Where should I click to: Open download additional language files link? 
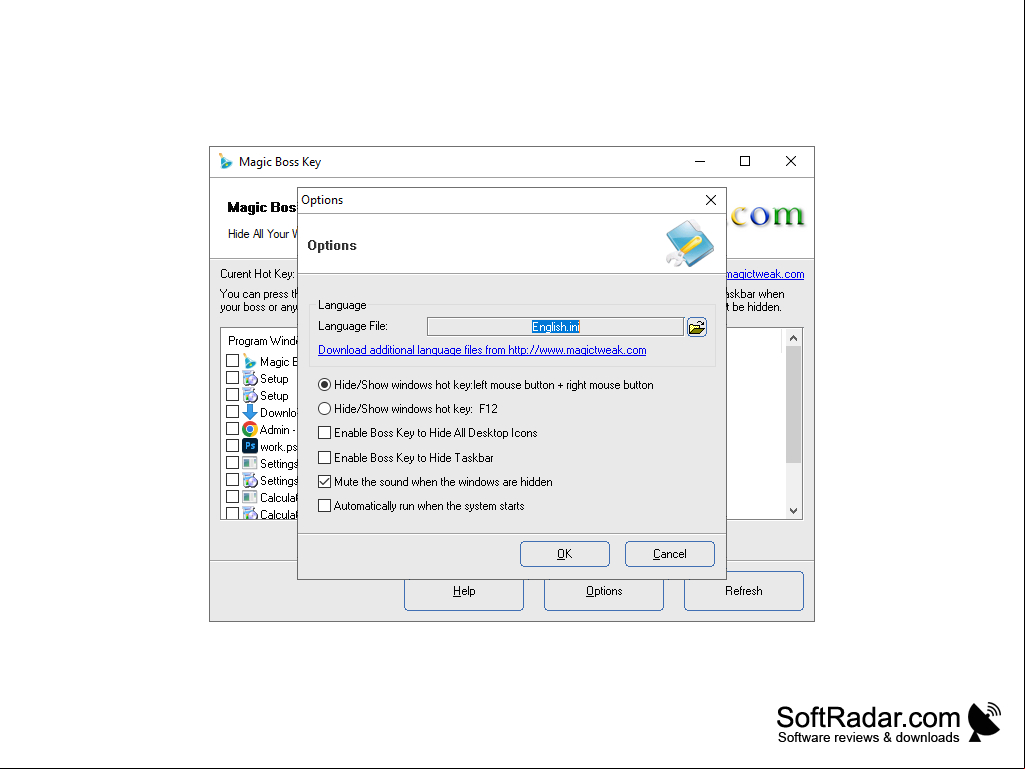click(482, 350)
